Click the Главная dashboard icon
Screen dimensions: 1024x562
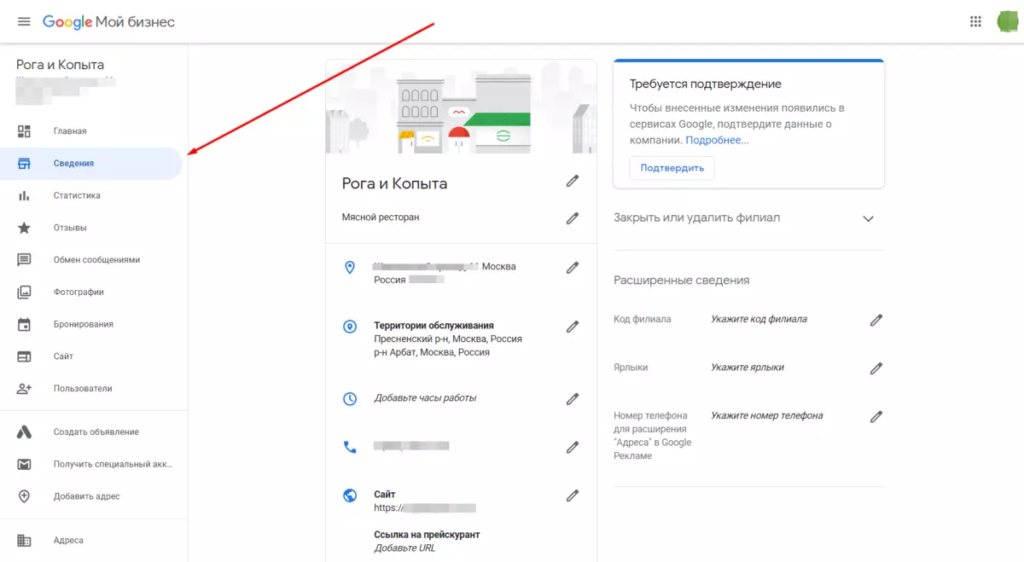(x=24, y=131)
